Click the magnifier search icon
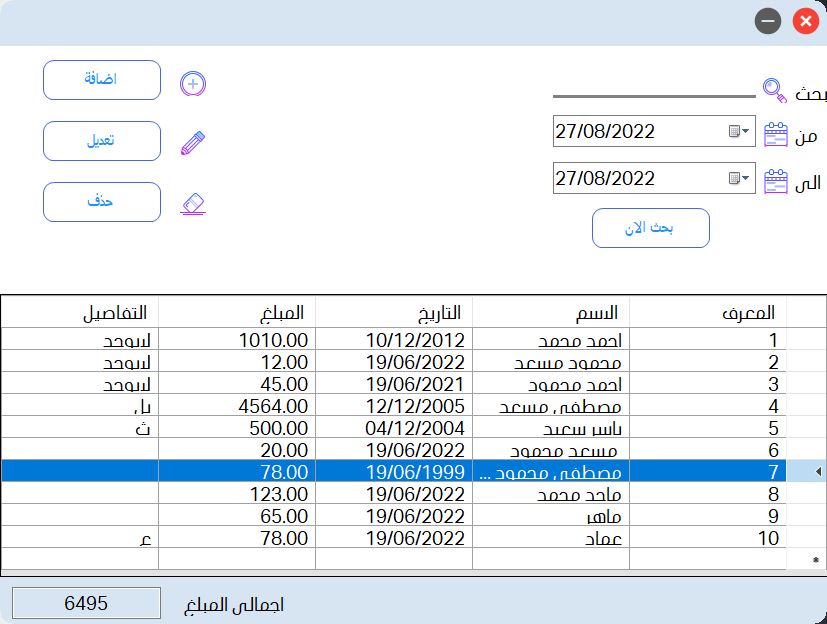 pos(775,90)
